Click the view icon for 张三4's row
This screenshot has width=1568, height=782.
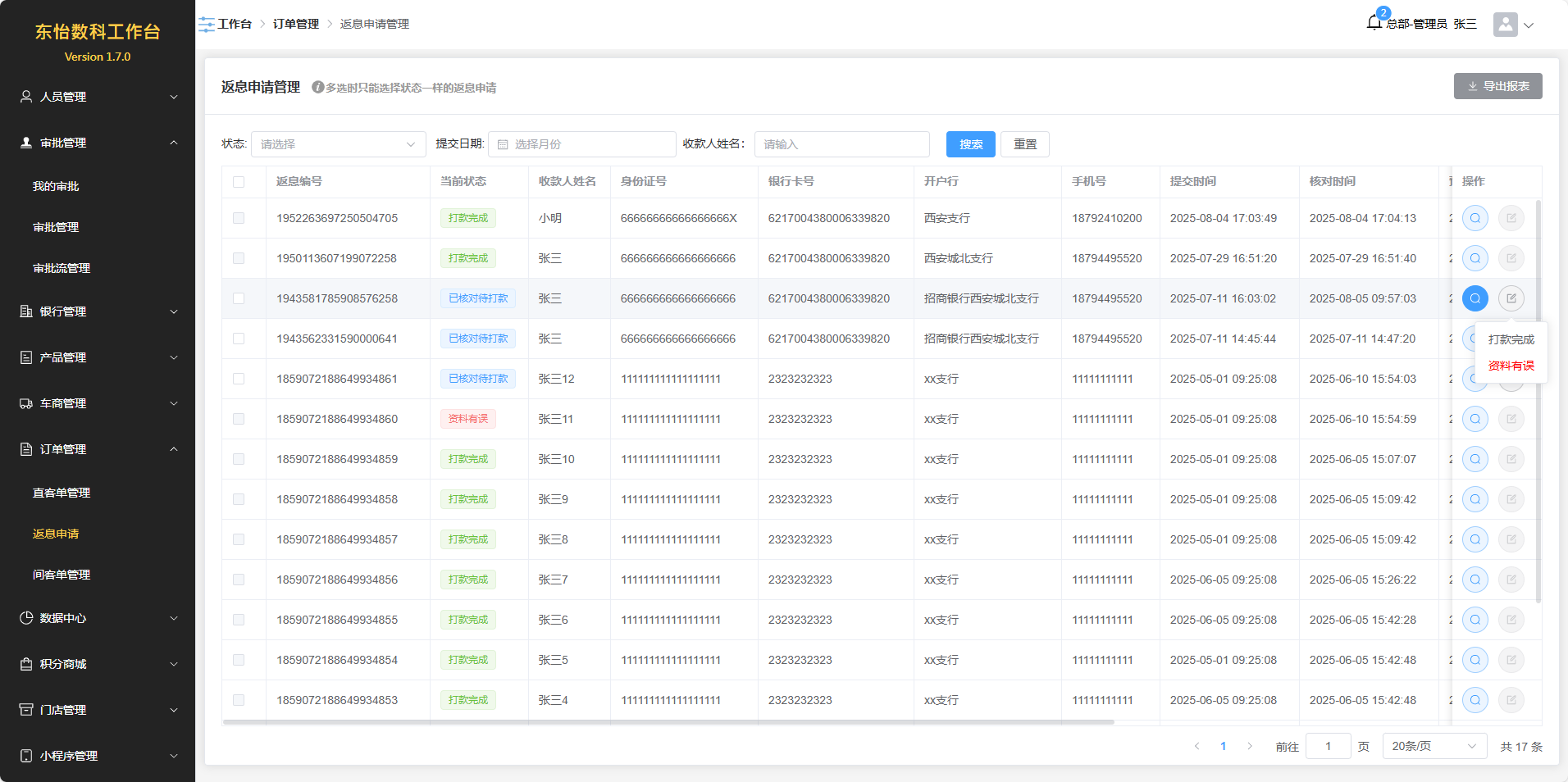pos(1475,700)
